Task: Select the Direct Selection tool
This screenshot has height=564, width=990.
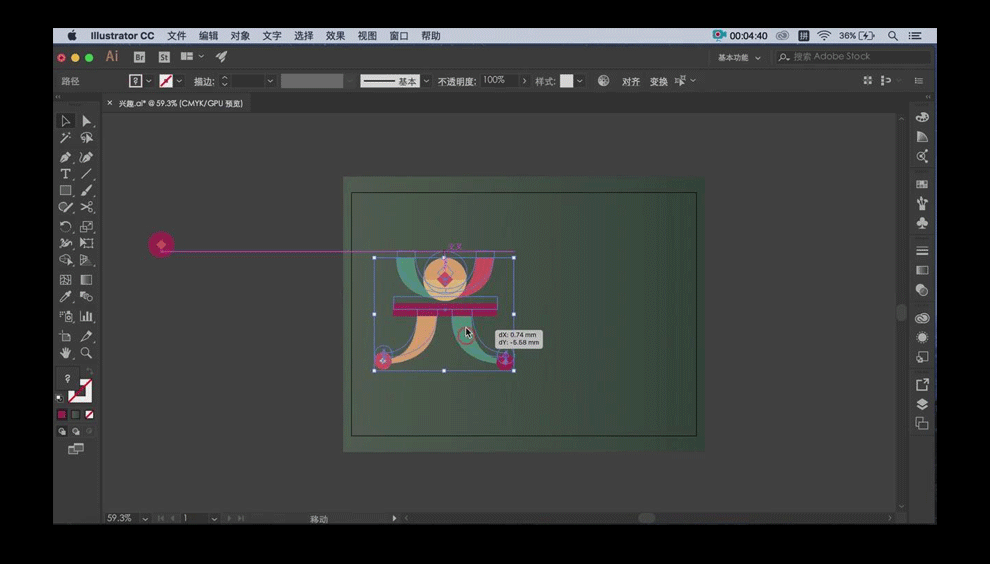Action: tap(87, 121)
